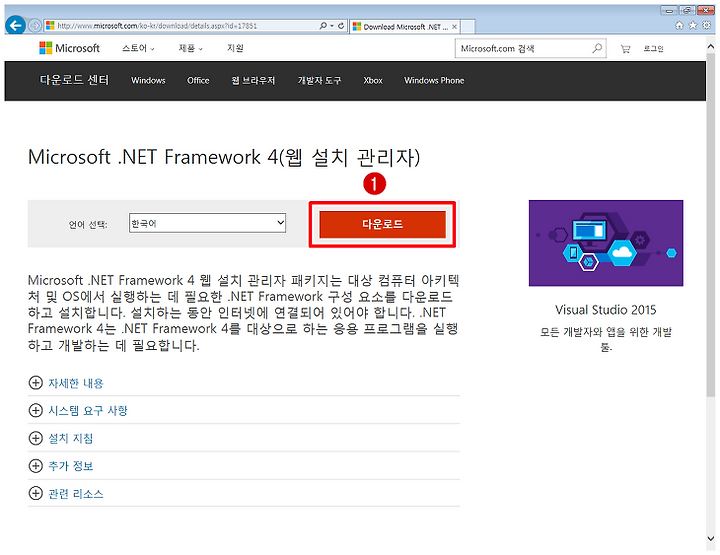Open a new blank browser tab
Image resolution: width=720 pixels, height=555 pixels.
pyautogui.click(x=467, y=27)
